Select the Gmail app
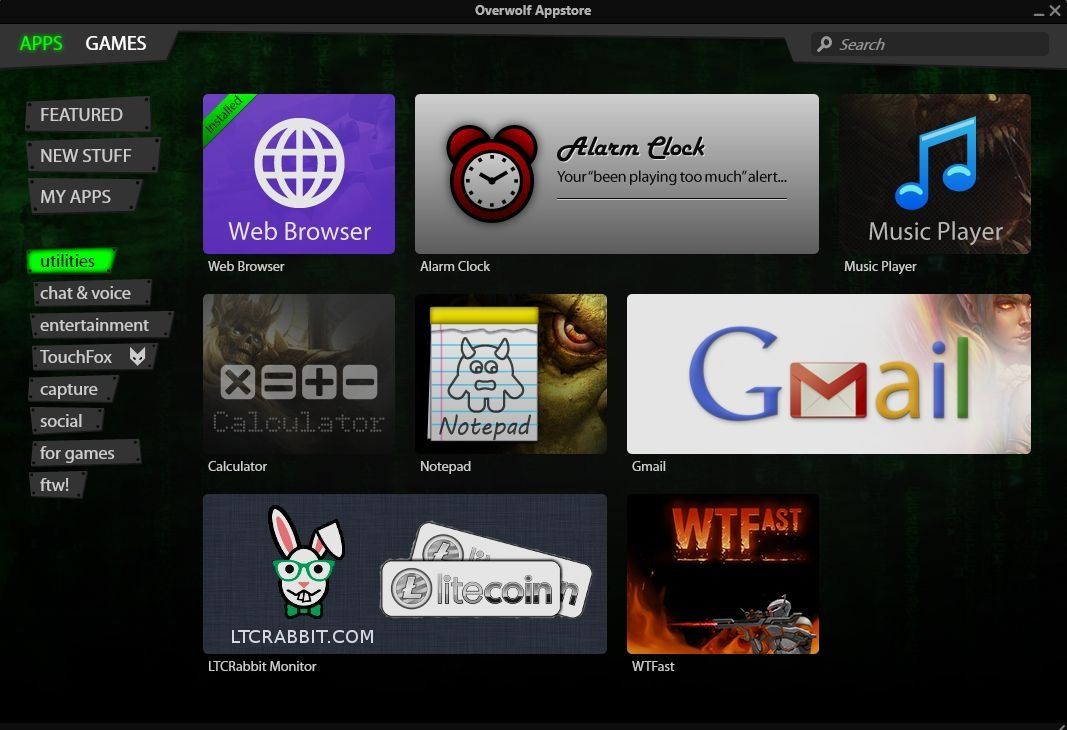This screenshot has width=1067, height=730. (x=828, y=373)
